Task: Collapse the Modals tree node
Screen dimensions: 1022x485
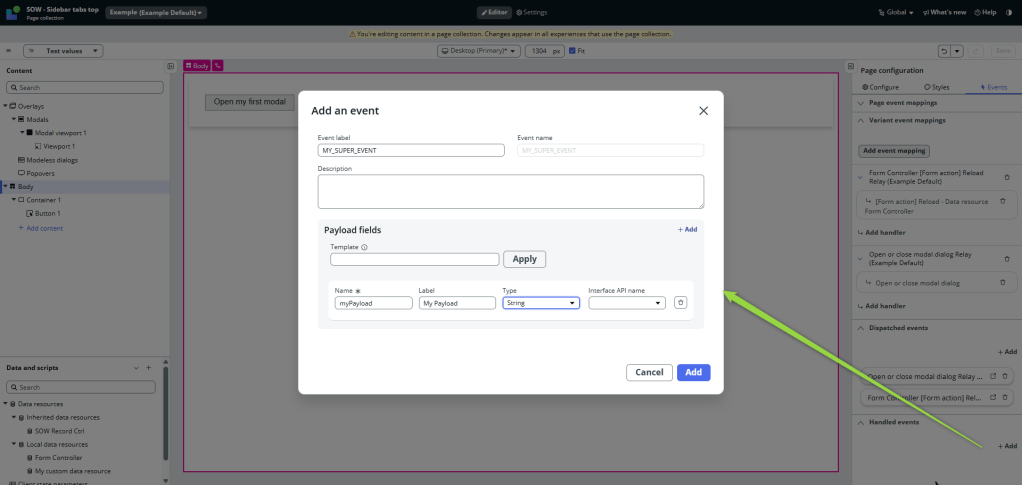Action: (x=14, y=119)
